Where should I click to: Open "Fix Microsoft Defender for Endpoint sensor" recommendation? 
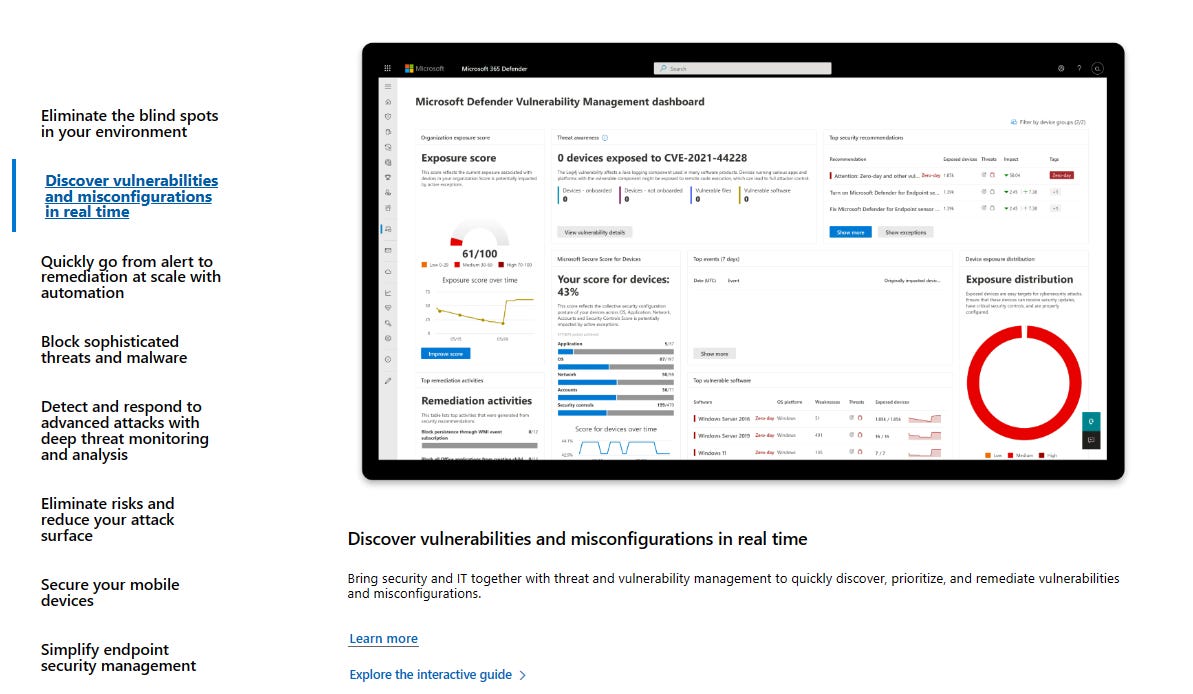click(883, 209)
